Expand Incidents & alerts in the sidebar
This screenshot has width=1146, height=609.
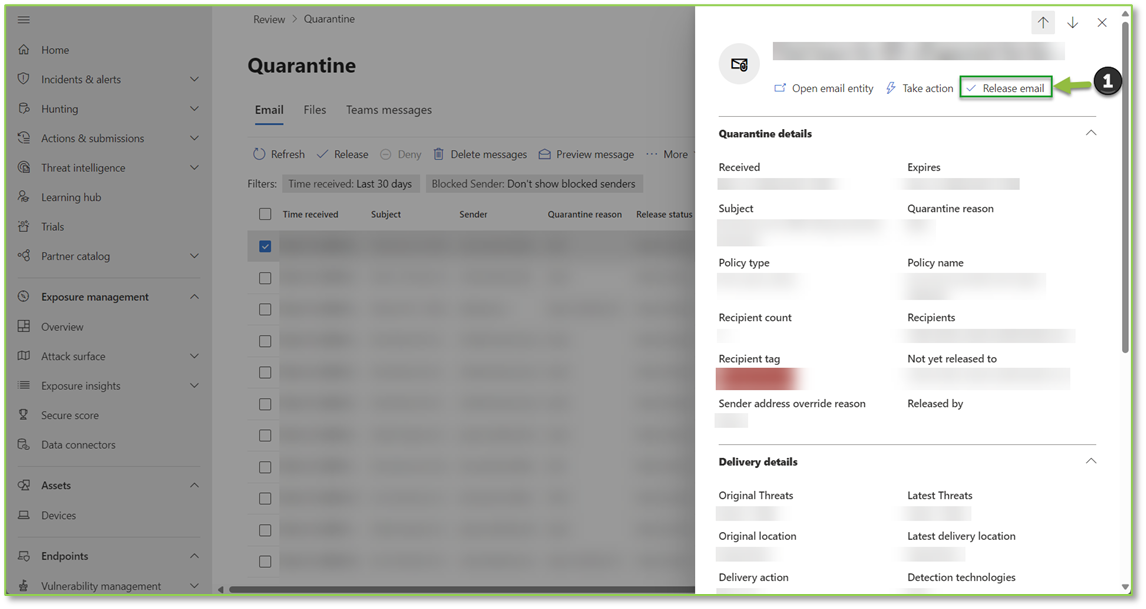coord(194,79)
